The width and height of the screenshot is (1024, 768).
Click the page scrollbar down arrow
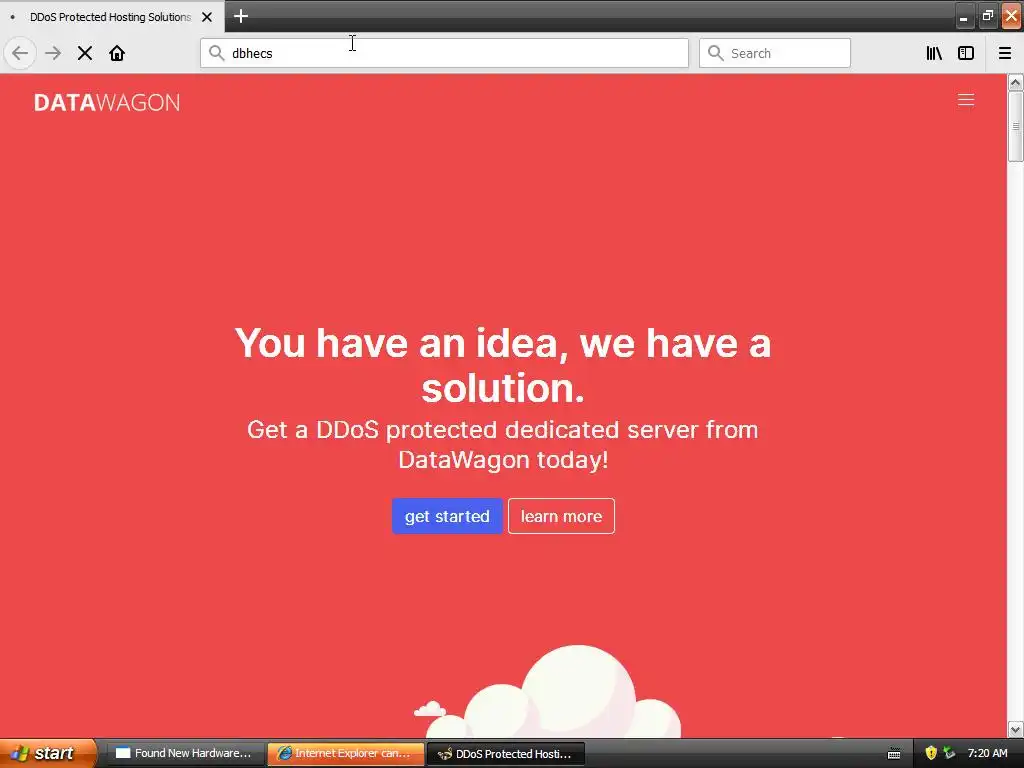(x=1015, y=729)
